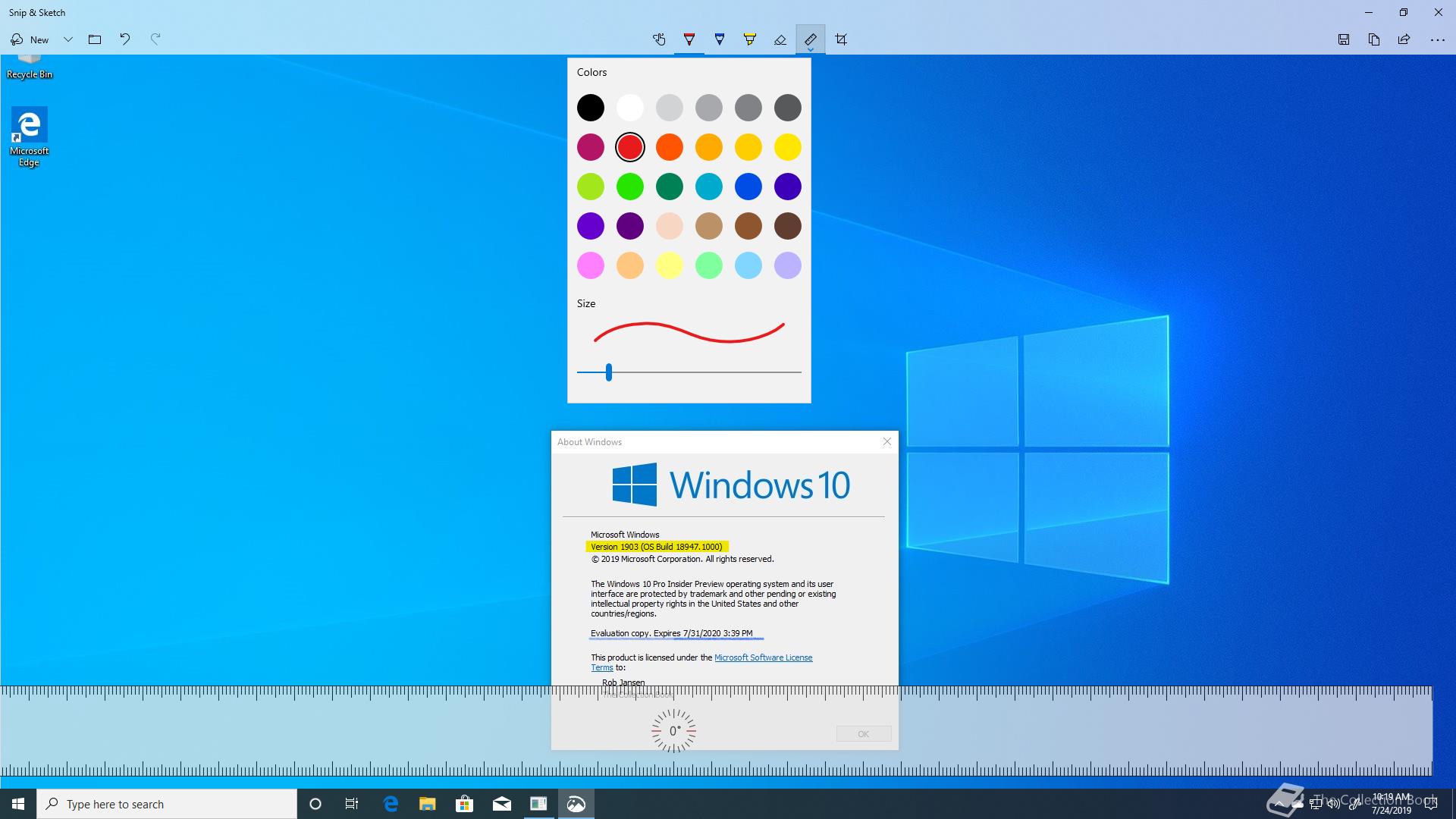The image size is (1456, 819).
Task: Select the yellow Highlighter tool
Action: (x=750, y=39)
